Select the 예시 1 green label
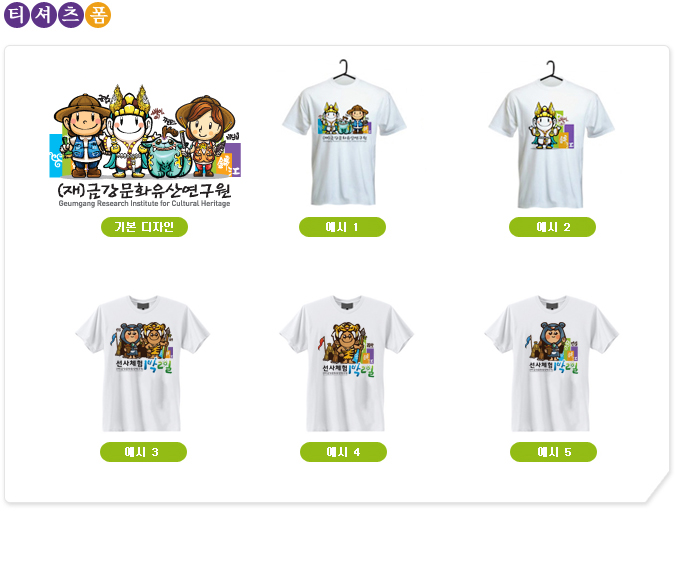Image resolution: width=677 pixels, height=583 pixels. (342, 227)
